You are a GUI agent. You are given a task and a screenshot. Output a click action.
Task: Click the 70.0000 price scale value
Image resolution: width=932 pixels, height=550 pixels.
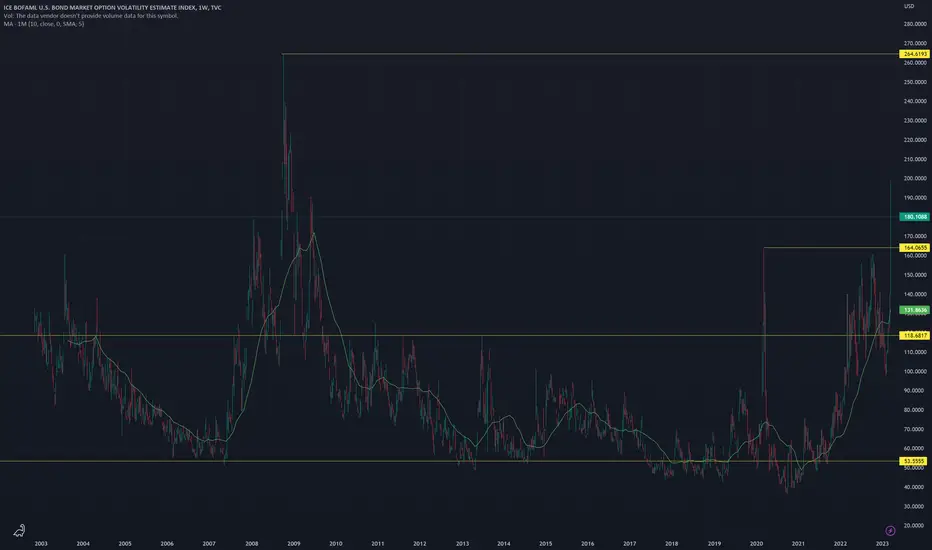915,429
